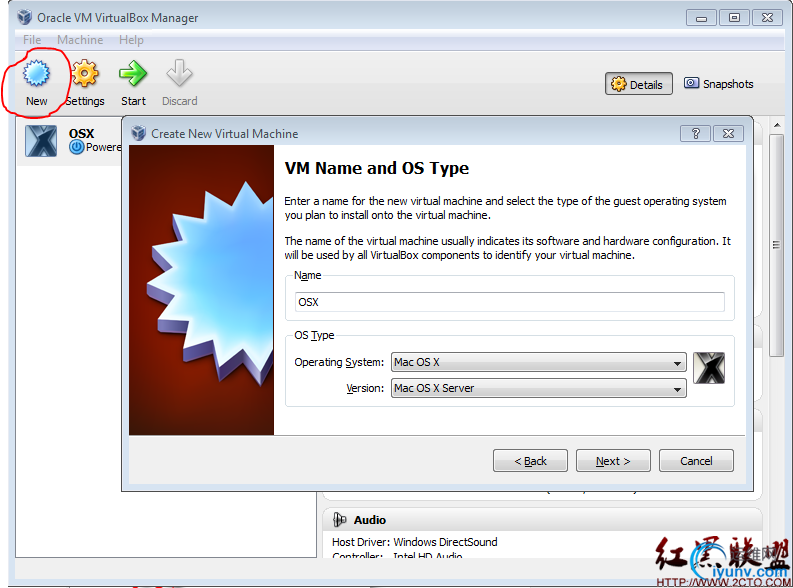Screen dimensions: 793x588
Task: Click the New virtual machine icon
Action: click(36, 74)
